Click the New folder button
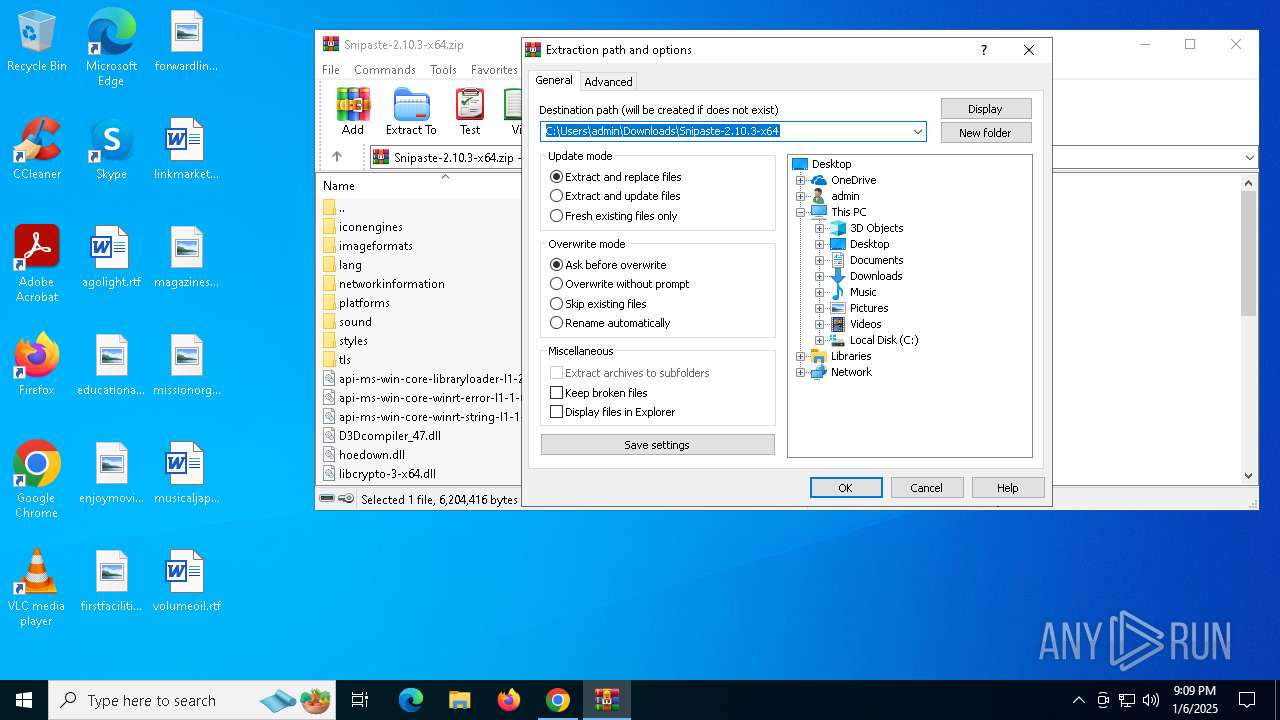This screenshot has height=720, width=1280. [985, 133]
